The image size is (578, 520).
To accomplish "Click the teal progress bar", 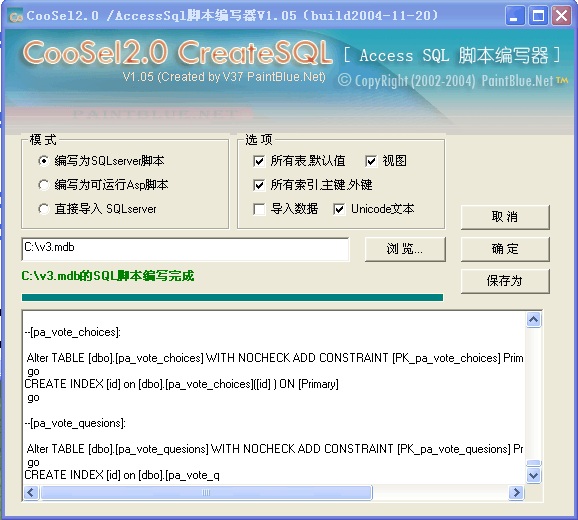I will (232, 297).
